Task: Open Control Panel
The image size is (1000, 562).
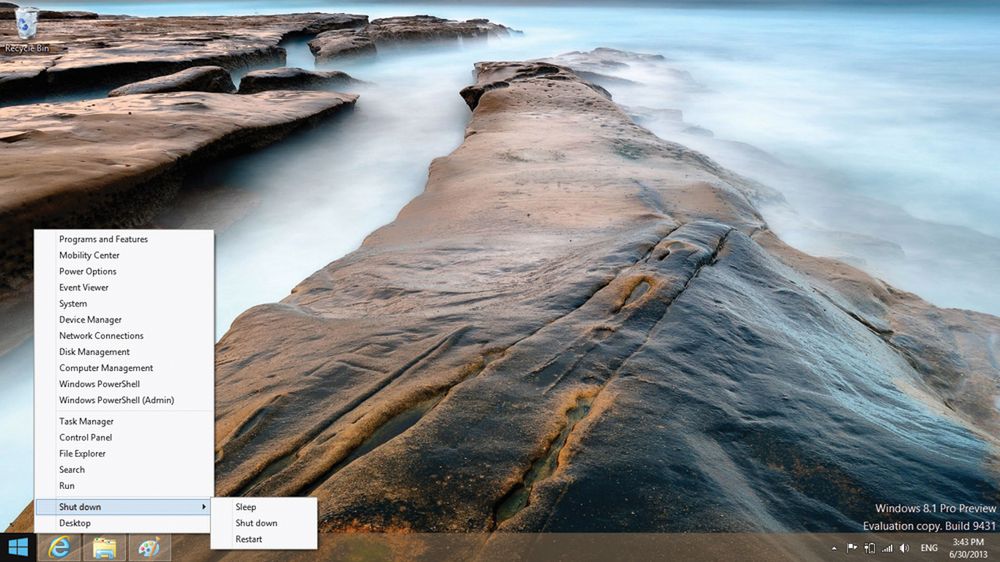Action: 124,438
